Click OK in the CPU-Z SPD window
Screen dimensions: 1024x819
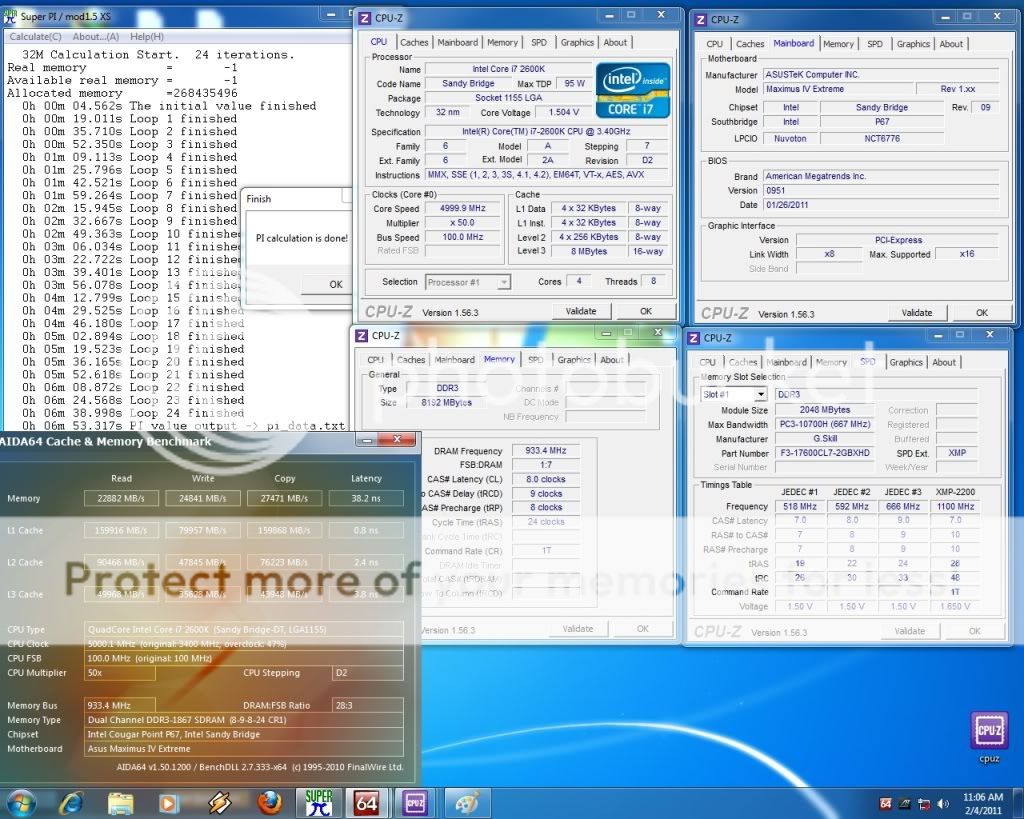pyautogui.click(x=974, y=631)
